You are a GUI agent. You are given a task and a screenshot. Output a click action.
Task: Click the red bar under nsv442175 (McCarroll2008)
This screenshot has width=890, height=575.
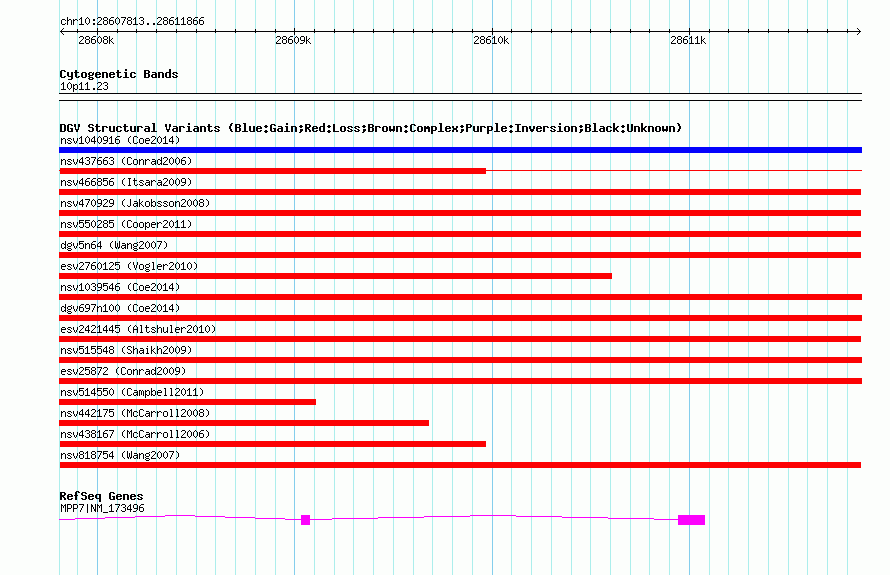[244, 423]
